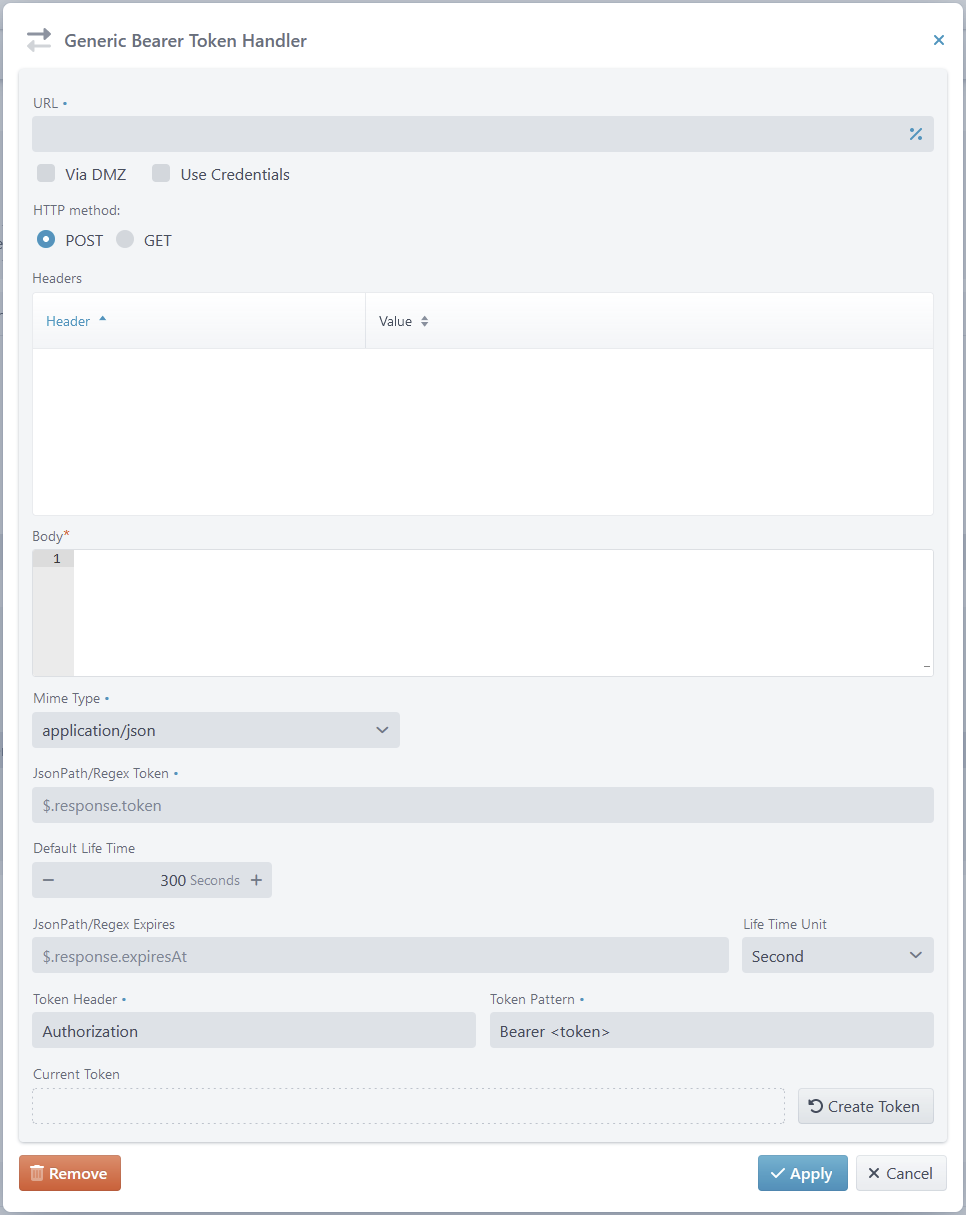Image resolution: width=966 pixels, height=1215 pixels.
Task: Click the Cancel button
Action: point(901,1173)
